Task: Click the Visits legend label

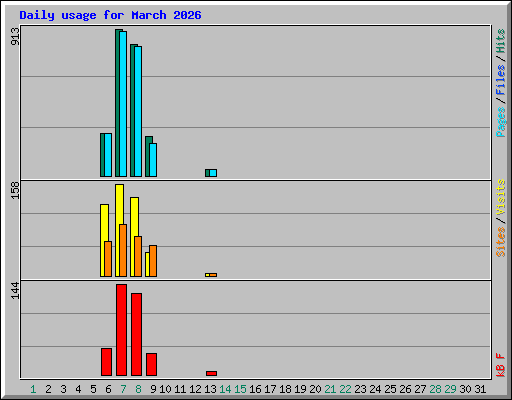Action: click(500, 197)
